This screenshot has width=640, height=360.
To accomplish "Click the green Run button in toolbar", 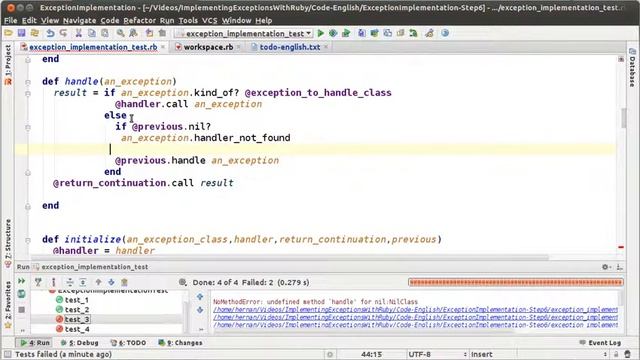I will click(320, 33).
